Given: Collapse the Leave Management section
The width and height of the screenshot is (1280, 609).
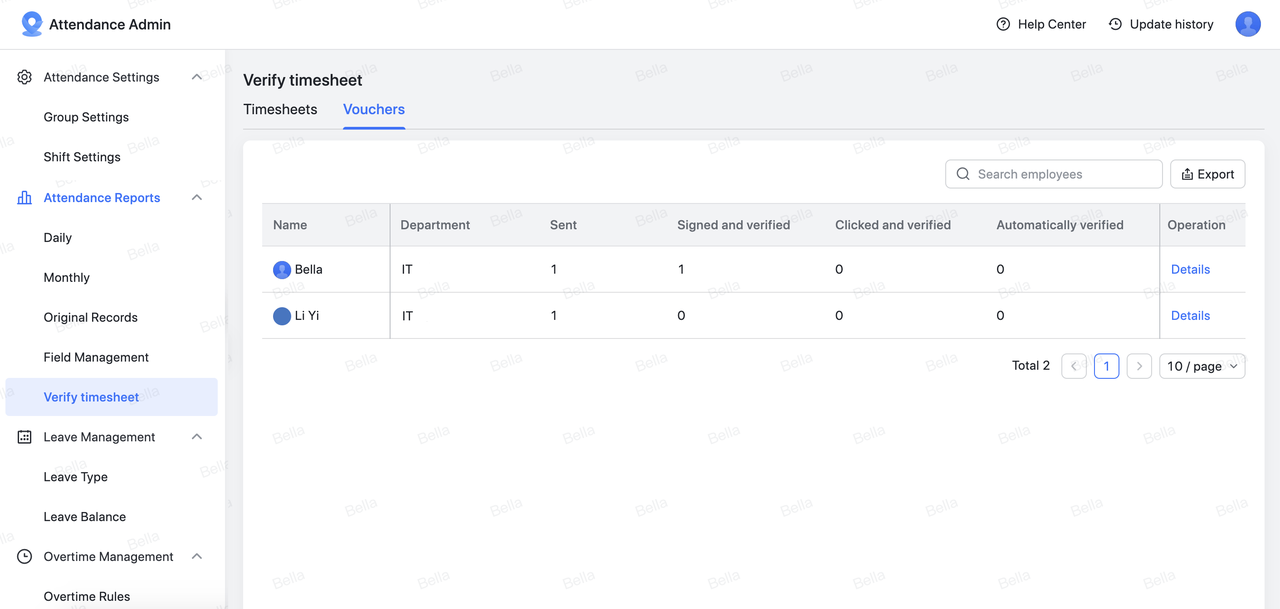Looking at the screenshot, I should coord(197,437).
